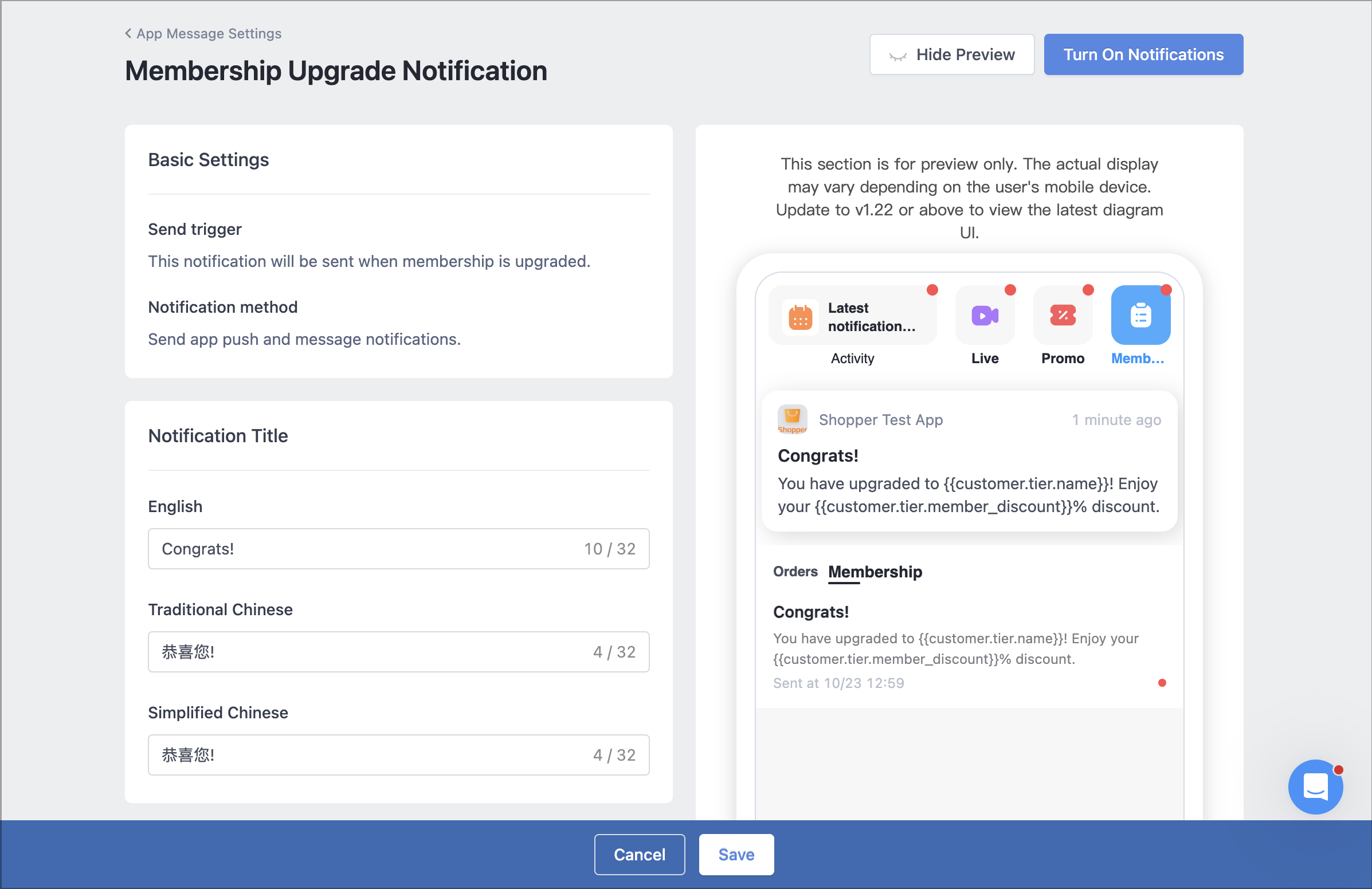Select the Promo coupon icon
The width and height of the screenshot is (1372, 889).
tap(1063, 315)
